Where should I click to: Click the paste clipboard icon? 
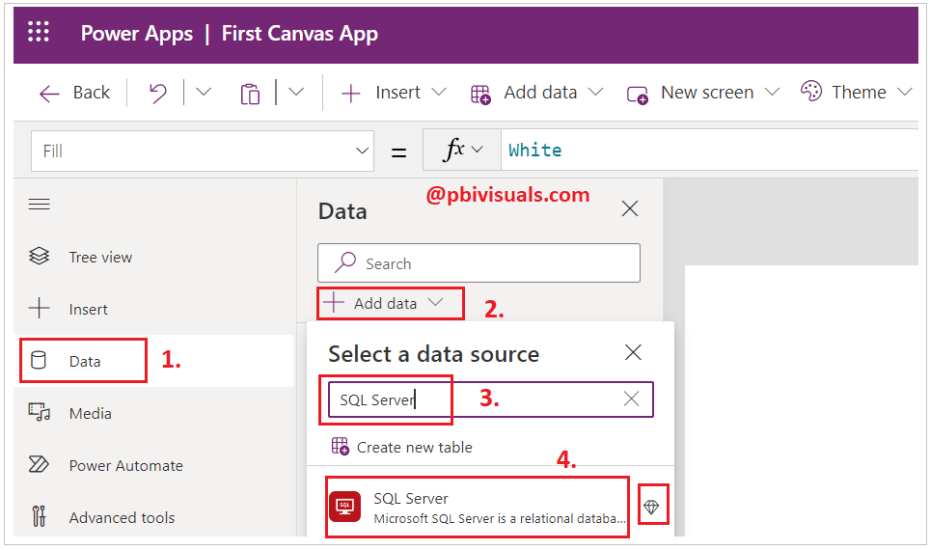point(250,94)
